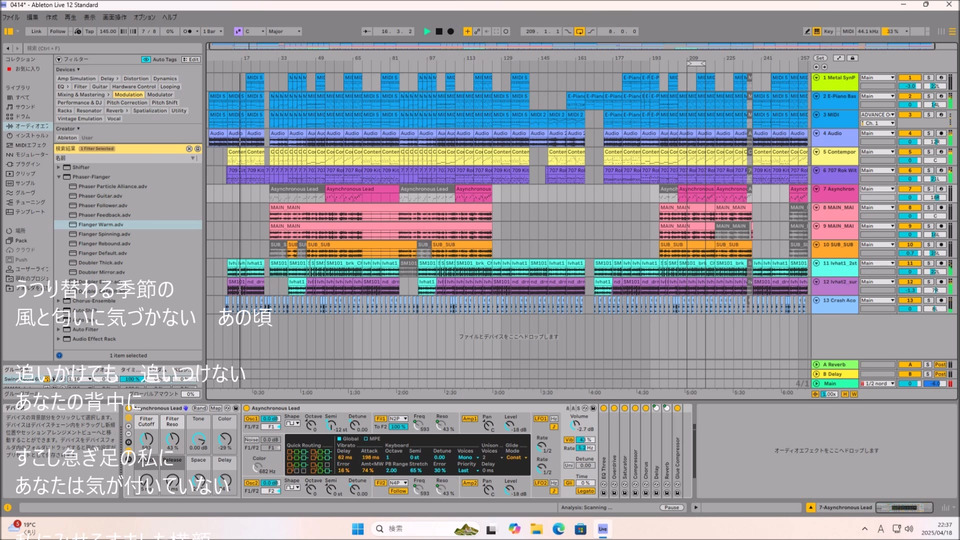Deactivate the 2 E-Piano Bas track activator
Image resolution: width=960 pixels, height=540 pixels.
[x=910, y=96]
